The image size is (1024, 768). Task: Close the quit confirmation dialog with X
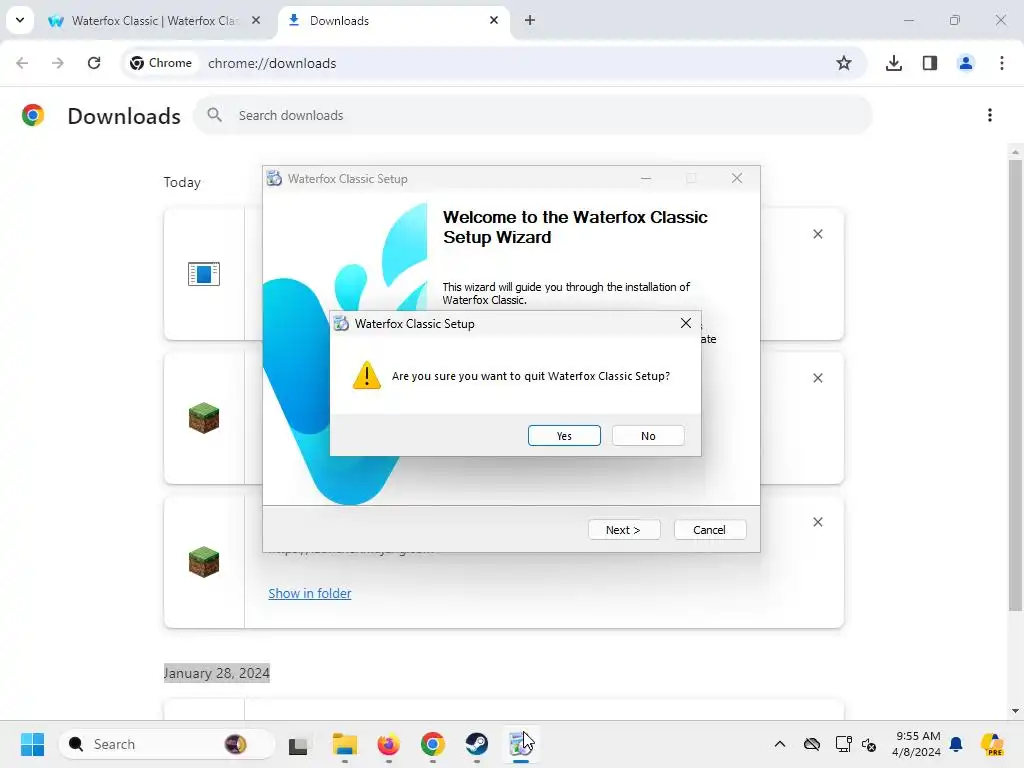pos(686,323)
